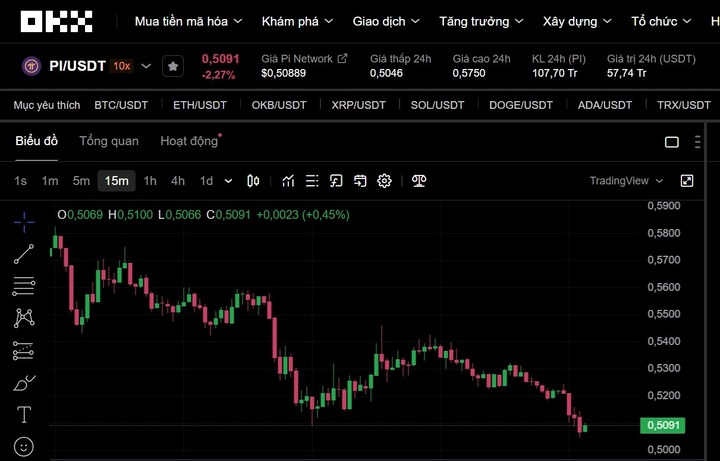Expand the Khám phá menu
Screen dimensions: 720x461
(x=297, y=22)
